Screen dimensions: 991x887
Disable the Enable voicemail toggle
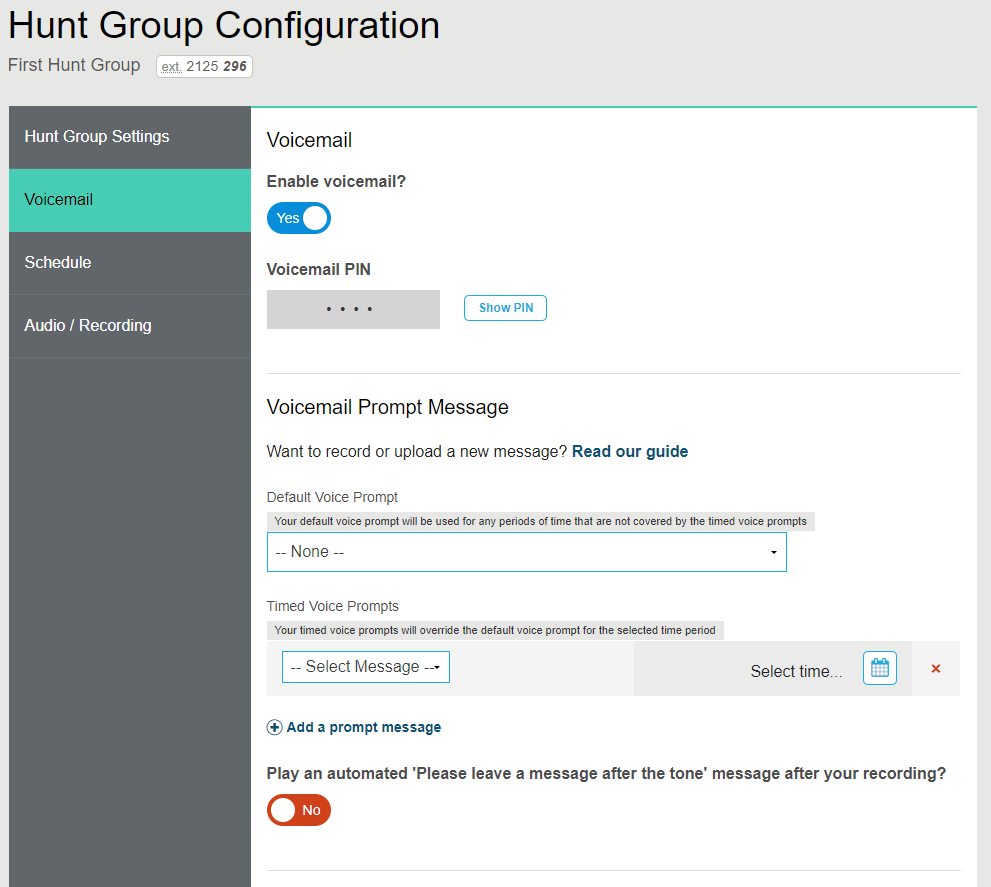tap(298, 218)
